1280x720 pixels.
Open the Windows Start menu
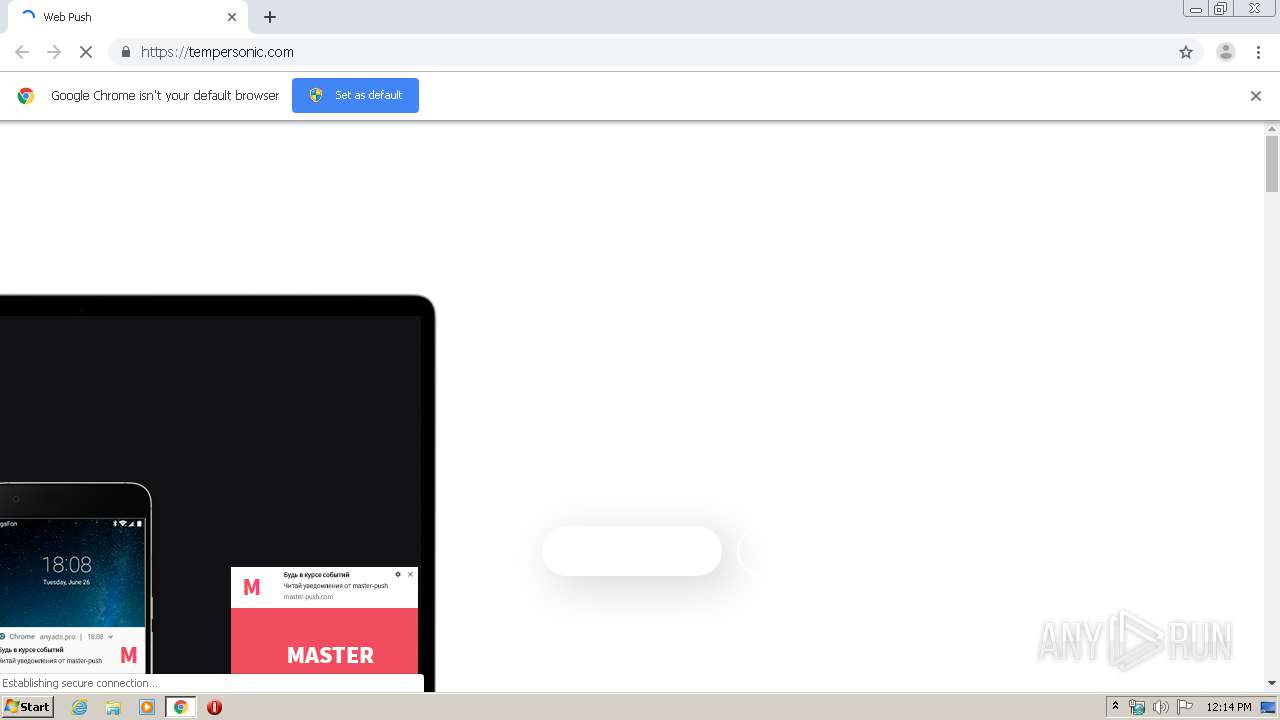click(27, 707)
